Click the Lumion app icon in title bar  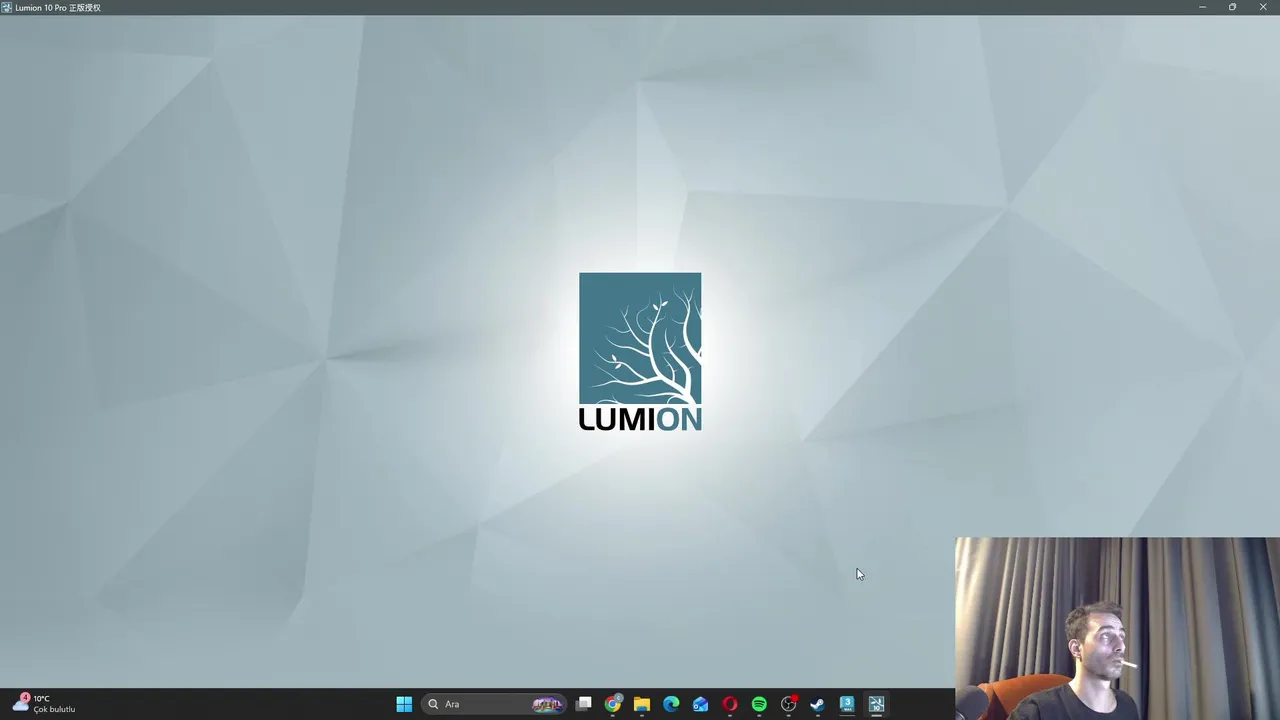7,7
